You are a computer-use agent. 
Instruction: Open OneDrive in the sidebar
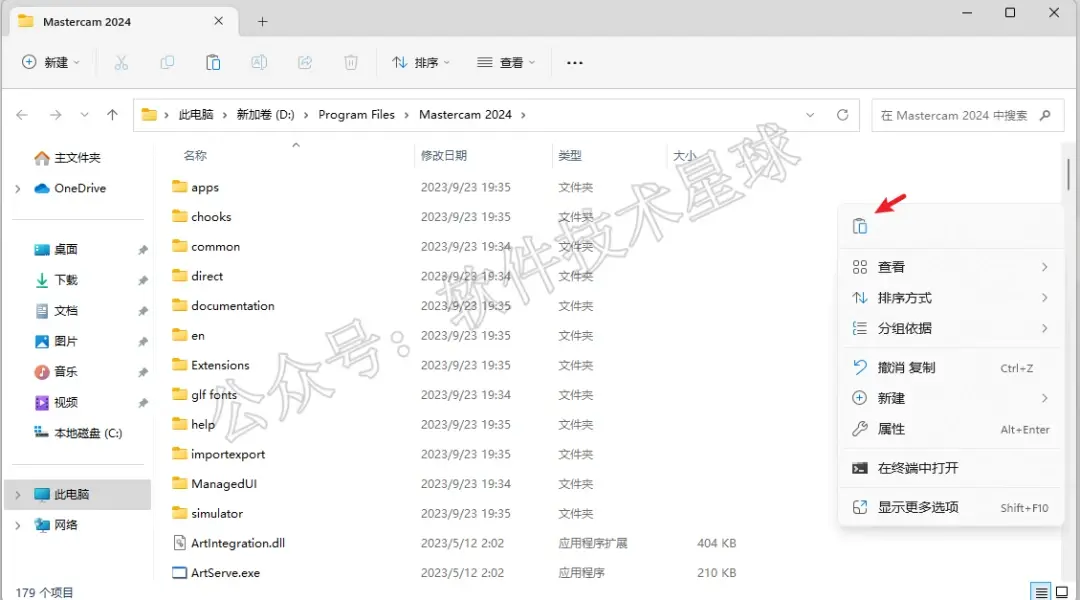[x=70, y=188]
